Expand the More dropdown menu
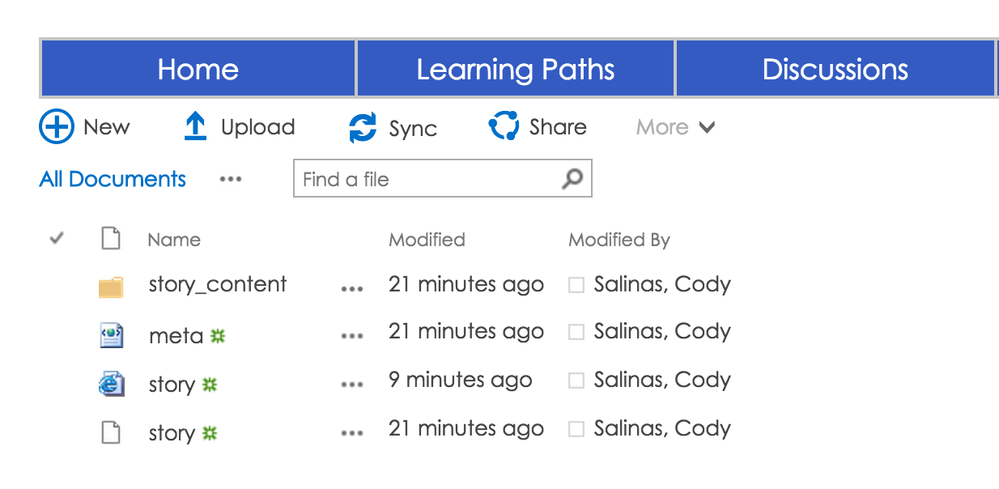Screen dimensions: 999x489 point(676,127)
